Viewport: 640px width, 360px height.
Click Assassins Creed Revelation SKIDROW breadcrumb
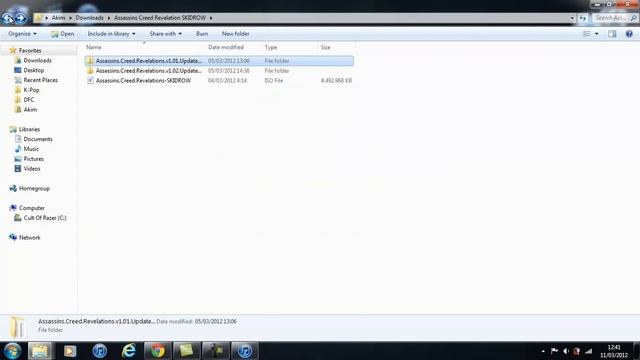pos(160,18)
